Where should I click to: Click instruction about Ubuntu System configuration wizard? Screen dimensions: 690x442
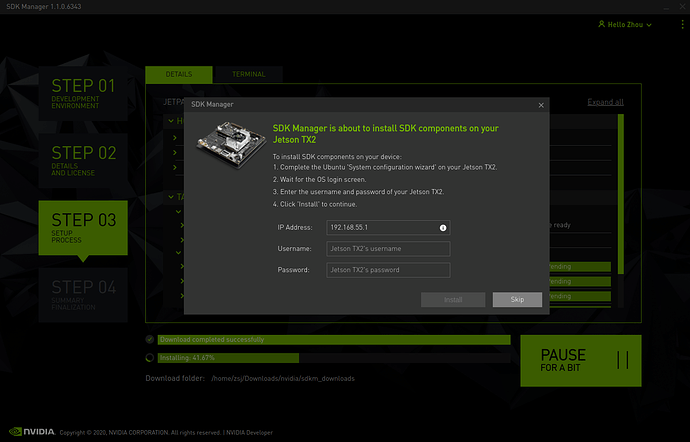385,167
